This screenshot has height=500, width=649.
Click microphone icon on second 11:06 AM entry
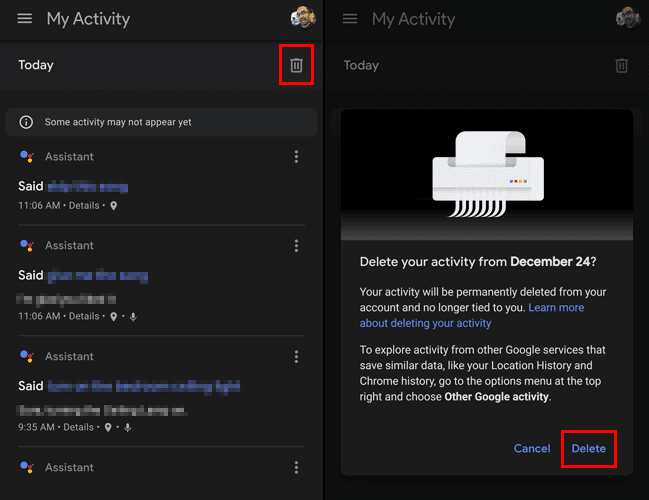[133, 317]
